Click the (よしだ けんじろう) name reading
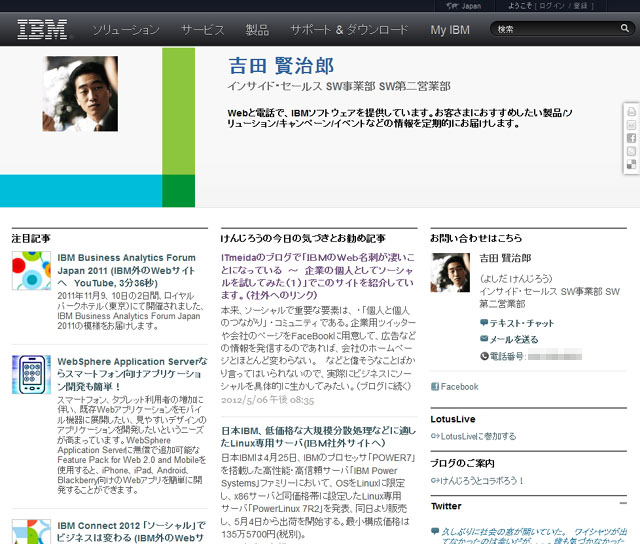The image size is (640, 544). click(516, 278)
